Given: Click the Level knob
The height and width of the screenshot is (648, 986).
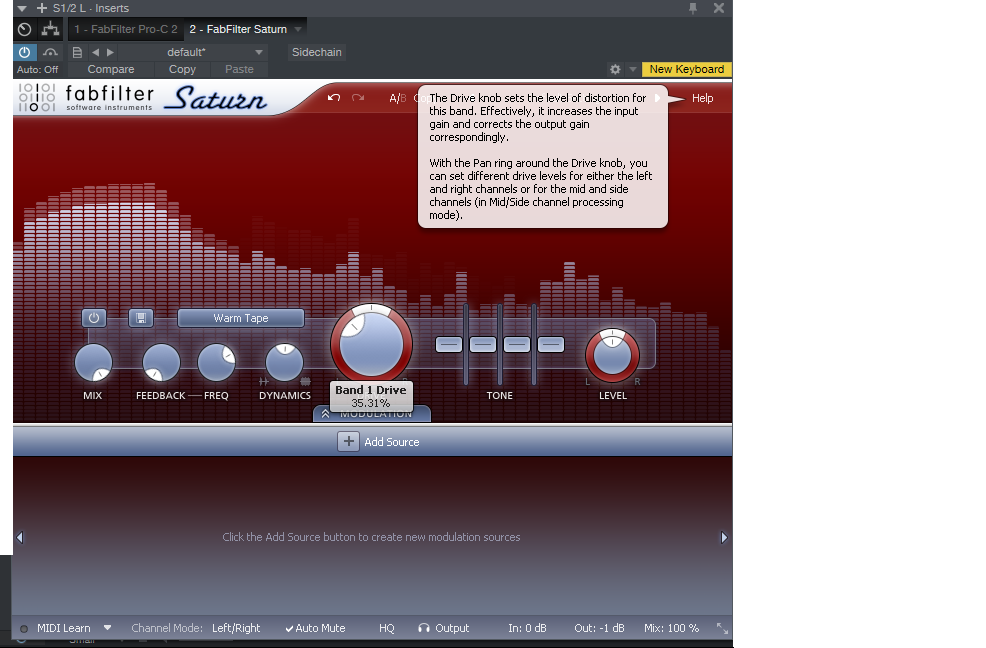Looking at the screenshot, I should coord(612,355).
